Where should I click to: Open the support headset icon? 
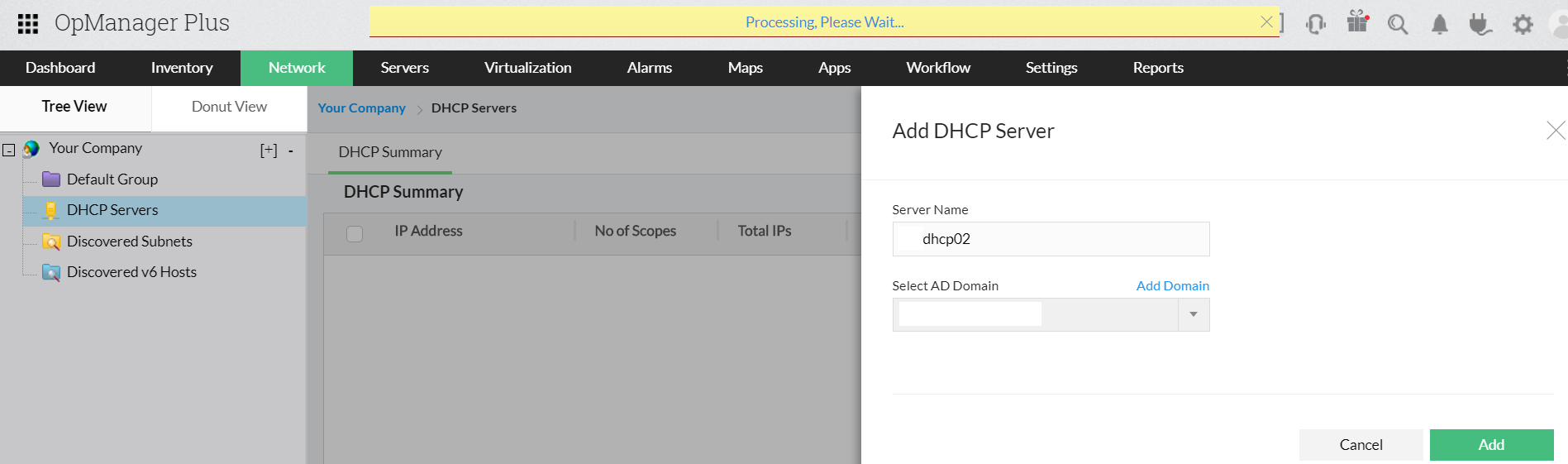point(1316,24)
